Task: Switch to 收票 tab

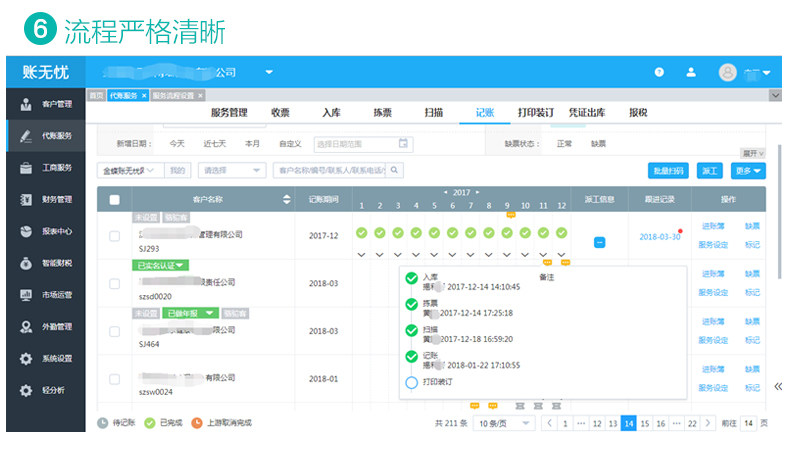Action: (x=280, y=113)
